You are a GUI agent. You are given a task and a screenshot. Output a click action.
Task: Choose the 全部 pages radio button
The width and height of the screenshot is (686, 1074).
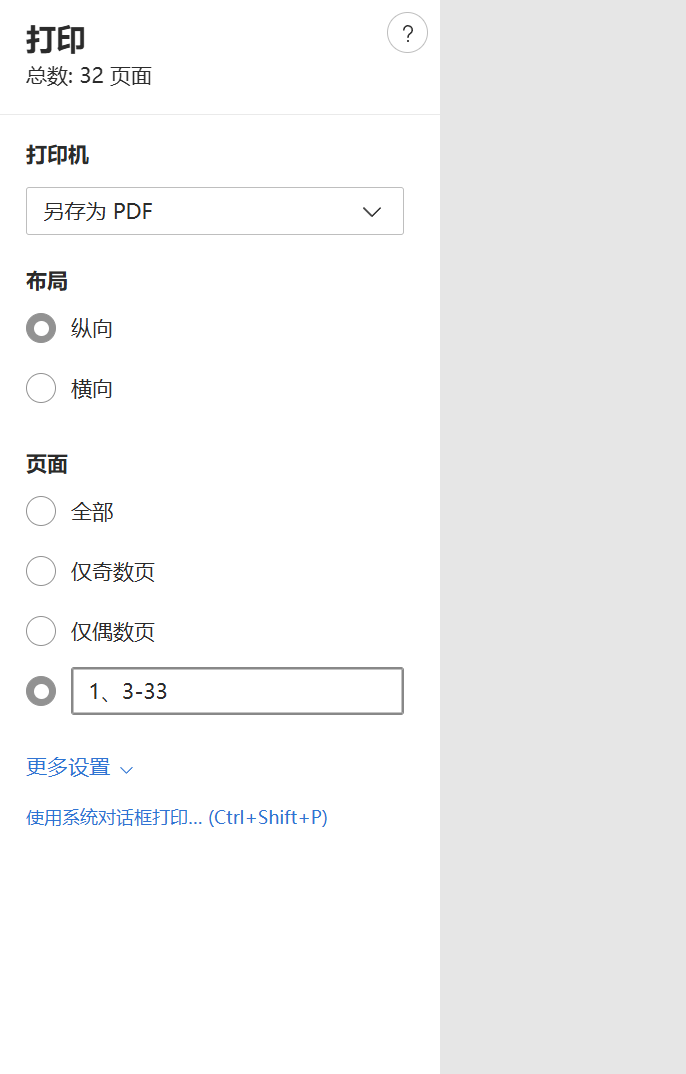tap(41, 511)
